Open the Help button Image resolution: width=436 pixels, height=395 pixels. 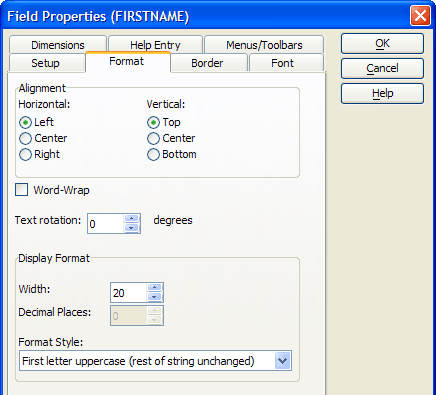[382, 93]
